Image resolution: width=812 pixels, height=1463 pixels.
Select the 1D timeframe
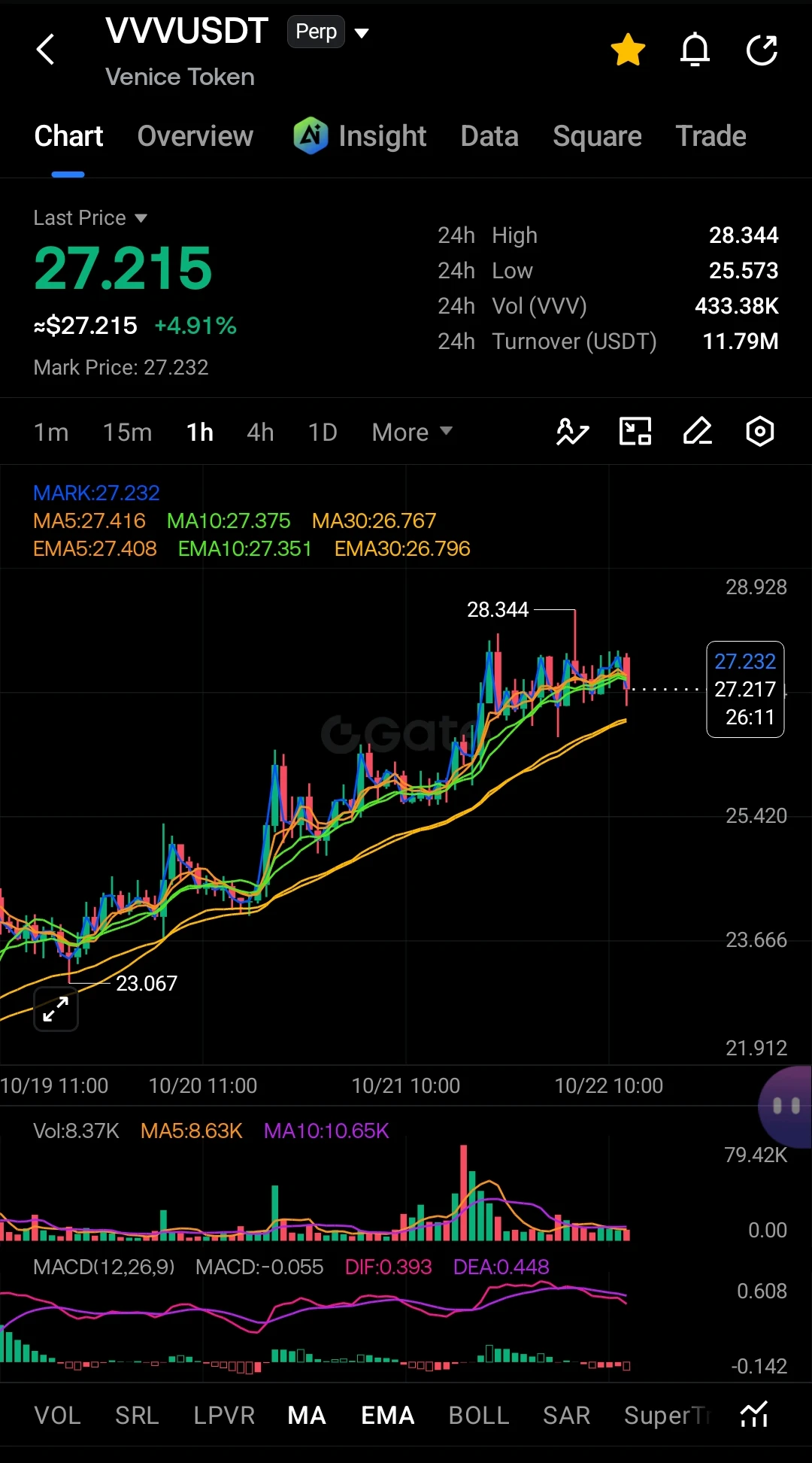coord(323,433)
